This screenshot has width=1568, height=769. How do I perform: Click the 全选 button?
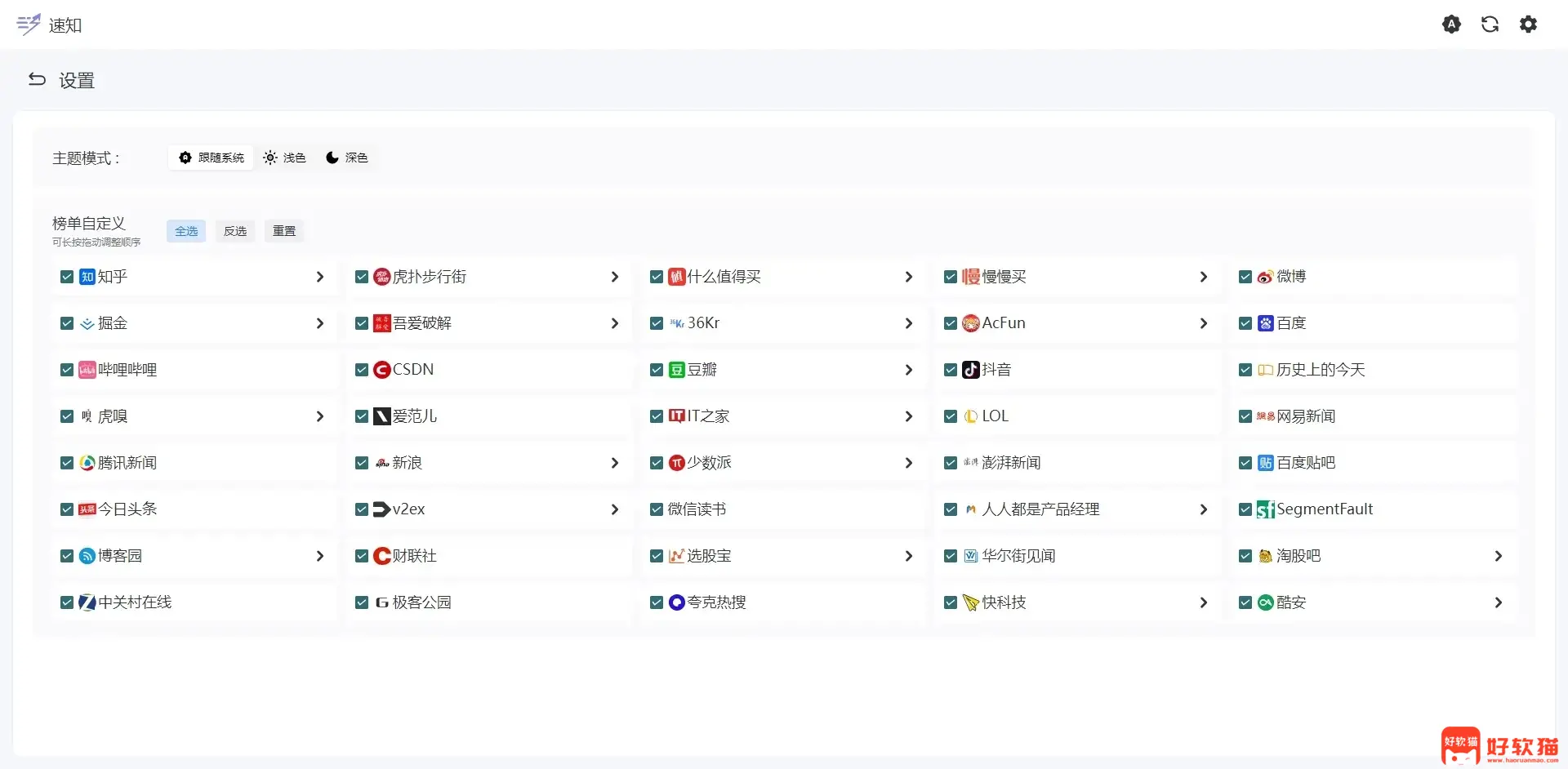186,231
